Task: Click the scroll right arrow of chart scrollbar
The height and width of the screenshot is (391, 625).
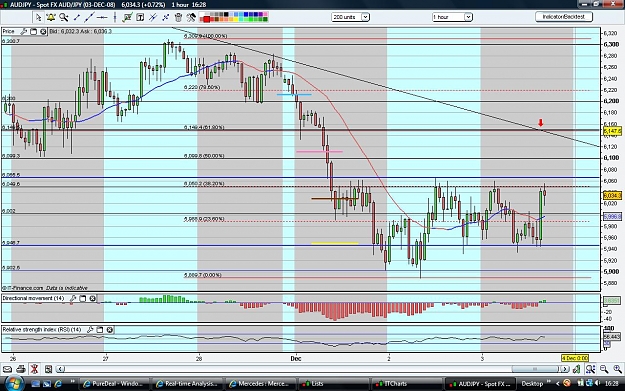Action: click(564, 369)
